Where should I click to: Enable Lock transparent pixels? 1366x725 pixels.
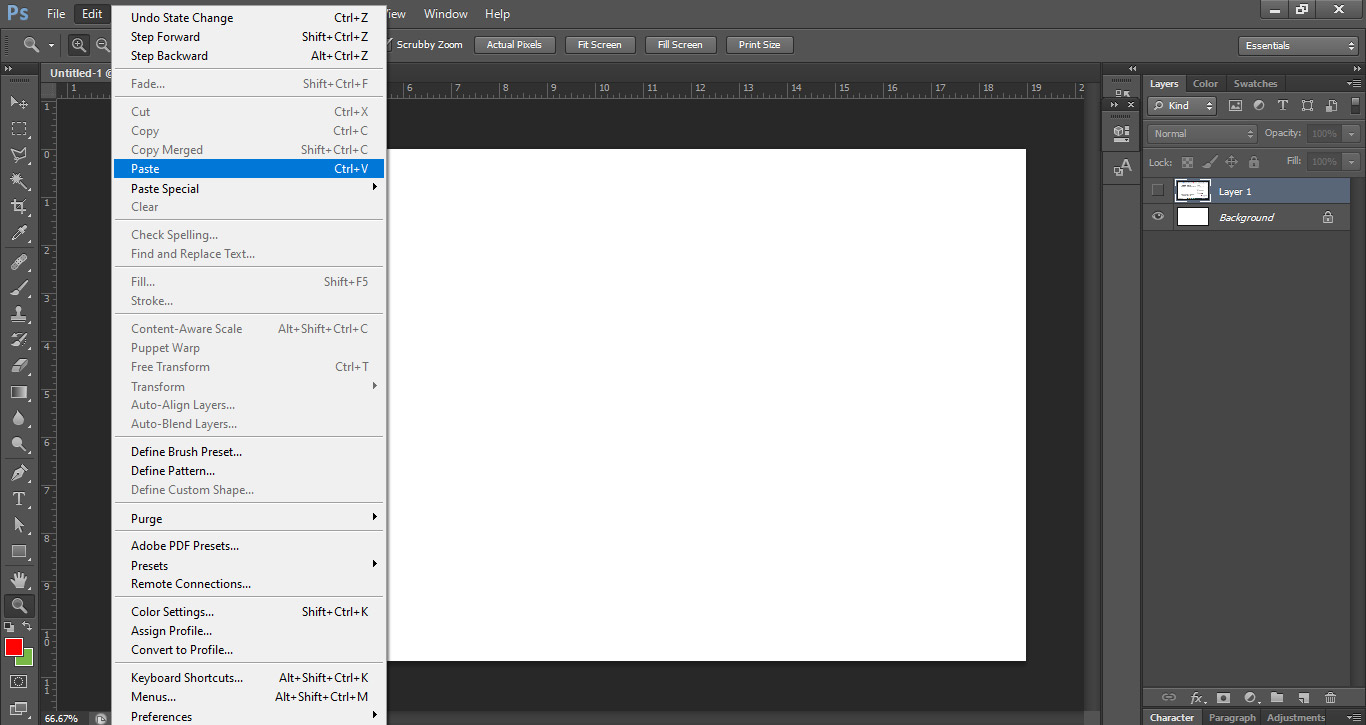coord(1185,161)
